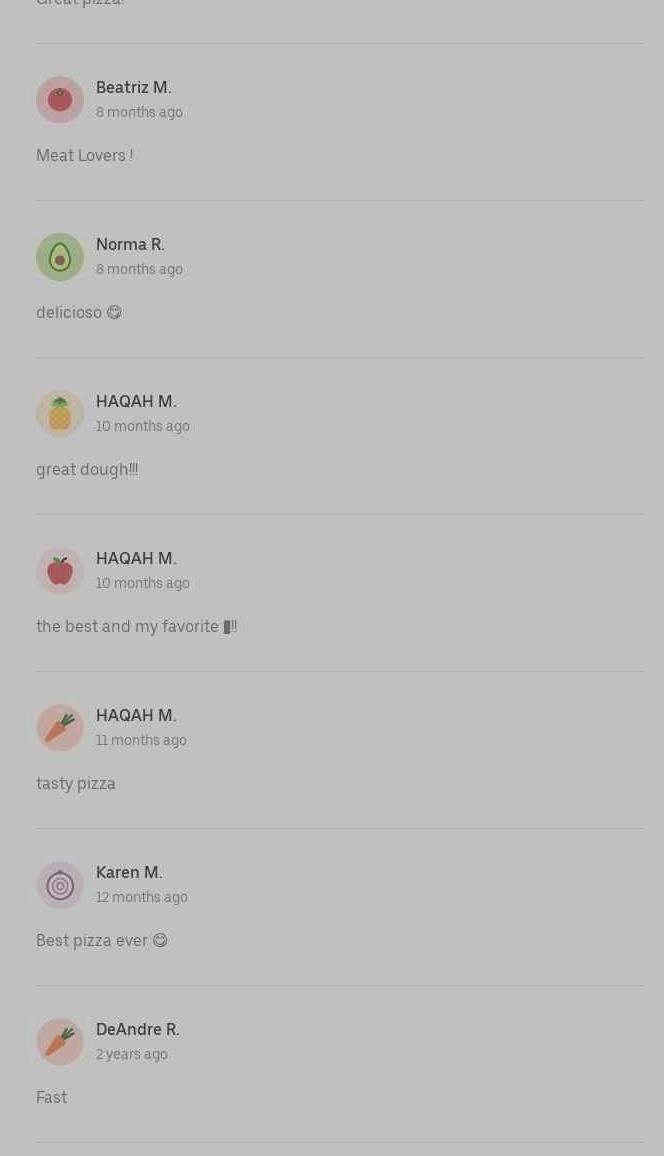Click Beatriz M.'s tomato avatar icon
This screenshot has height=1156, width=664.
(x=60, y=100)
